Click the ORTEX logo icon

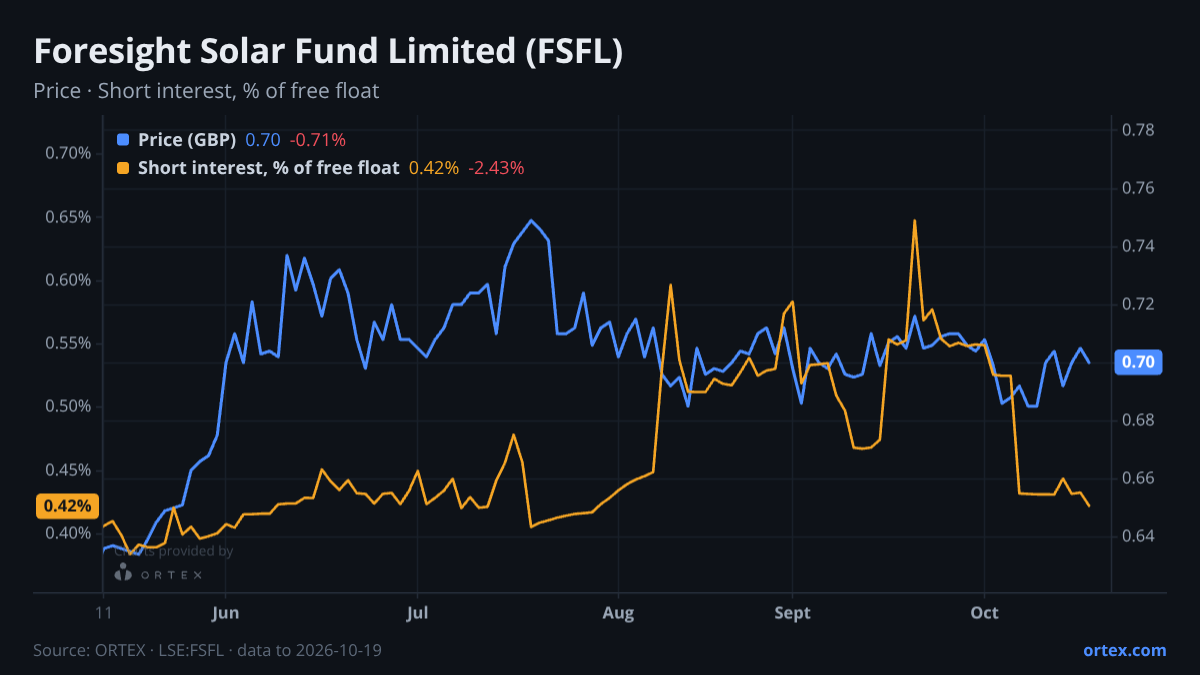point(123,573)
